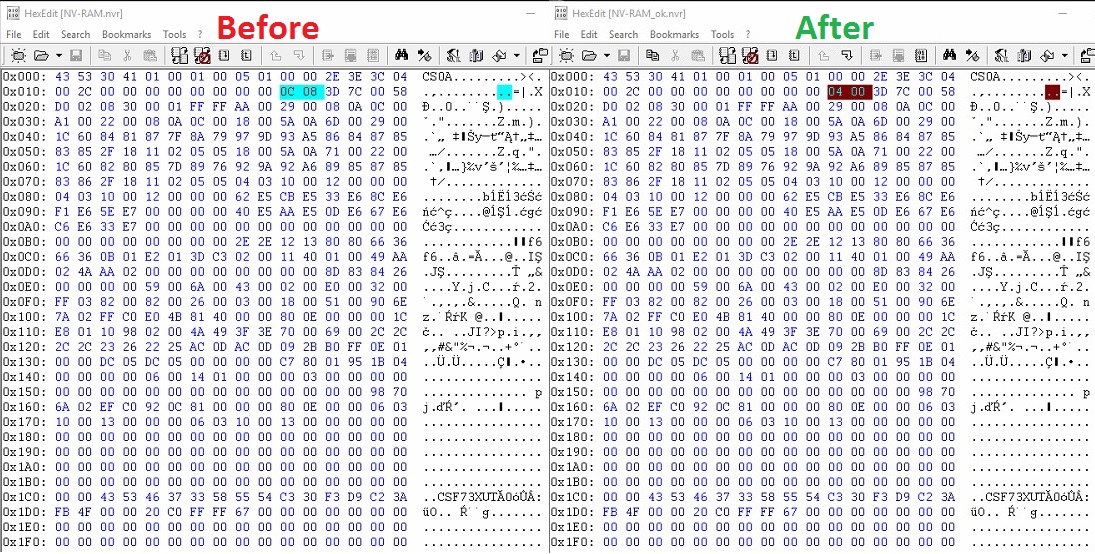Click New file icon in NV-RAM.nvr window
1095x554 pixels.
pos(18,55)
